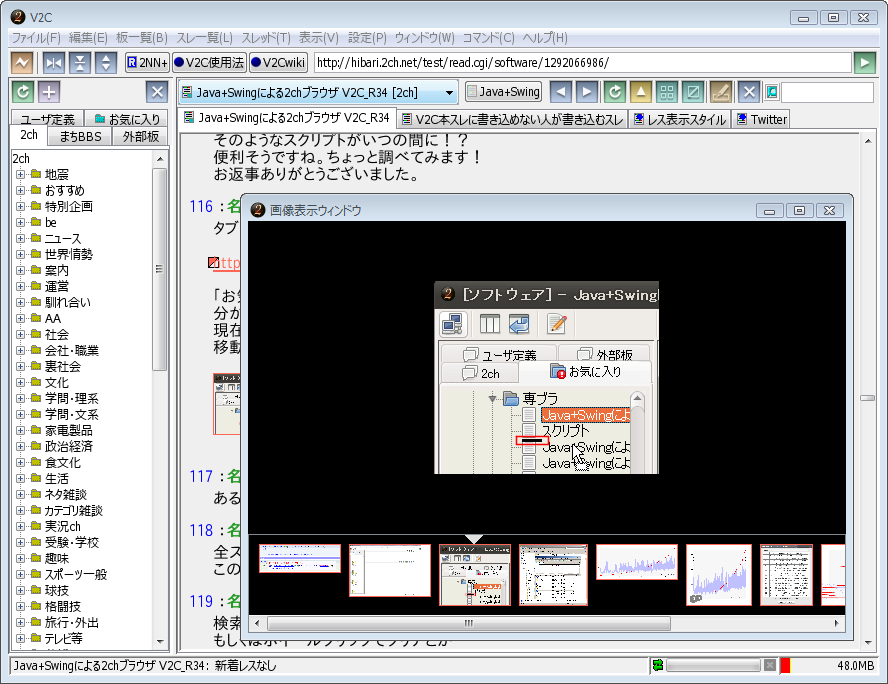Viewport: 888px width, 684px height.
Task: Go to next thread with right arrow
Action: (x=587, y=92)
